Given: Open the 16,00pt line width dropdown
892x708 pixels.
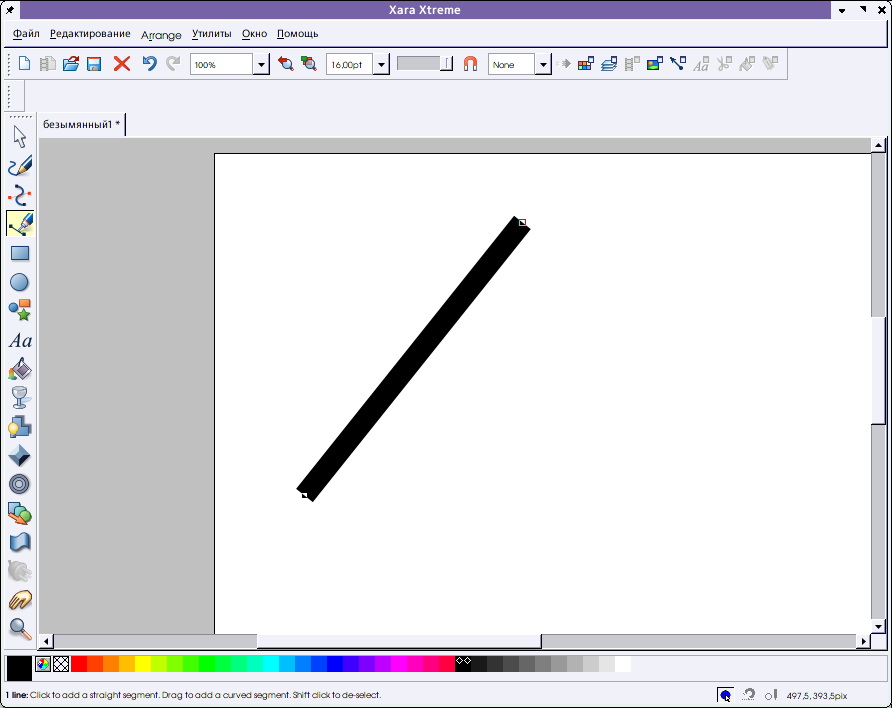Looking at the screenshot, I should point(381,65).
